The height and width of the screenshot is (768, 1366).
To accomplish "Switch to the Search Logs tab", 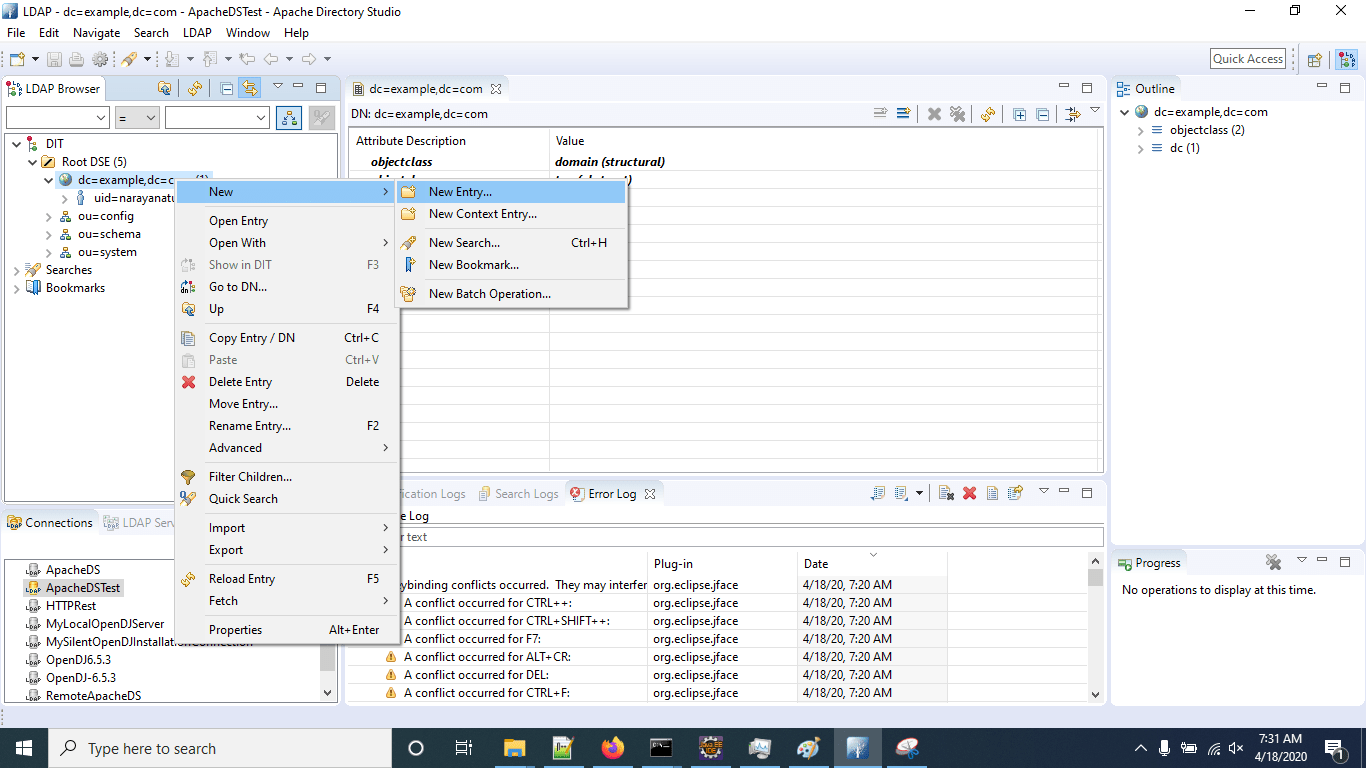I will point(518,494).
